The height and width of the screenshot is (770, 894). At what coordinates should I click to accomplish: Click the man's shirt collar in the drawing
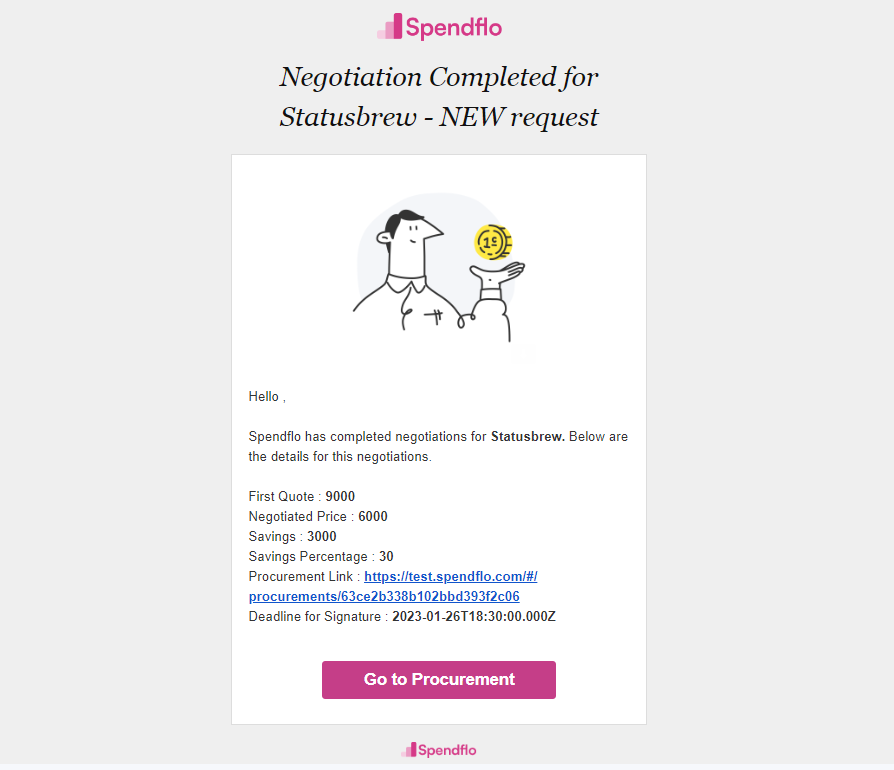(x=407, y=283)
